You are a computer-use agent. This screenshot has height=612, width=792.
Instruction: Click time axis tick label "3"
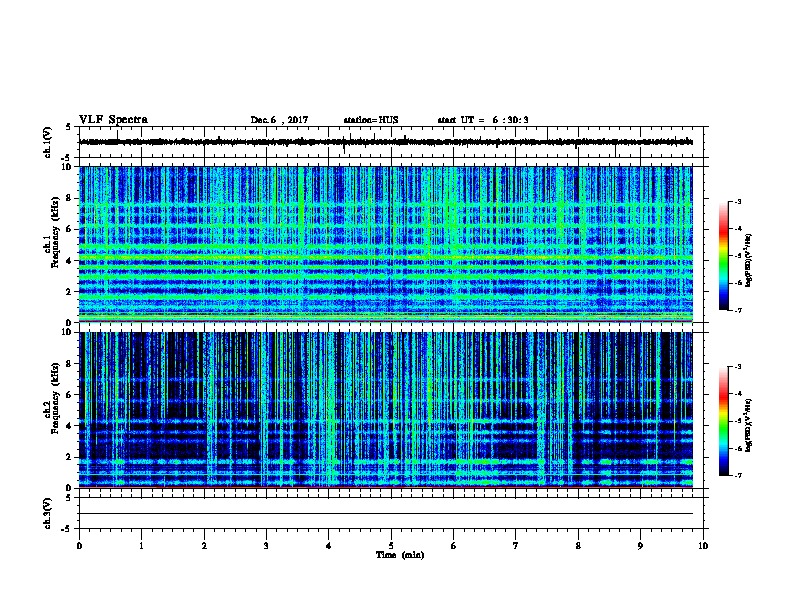266,546
